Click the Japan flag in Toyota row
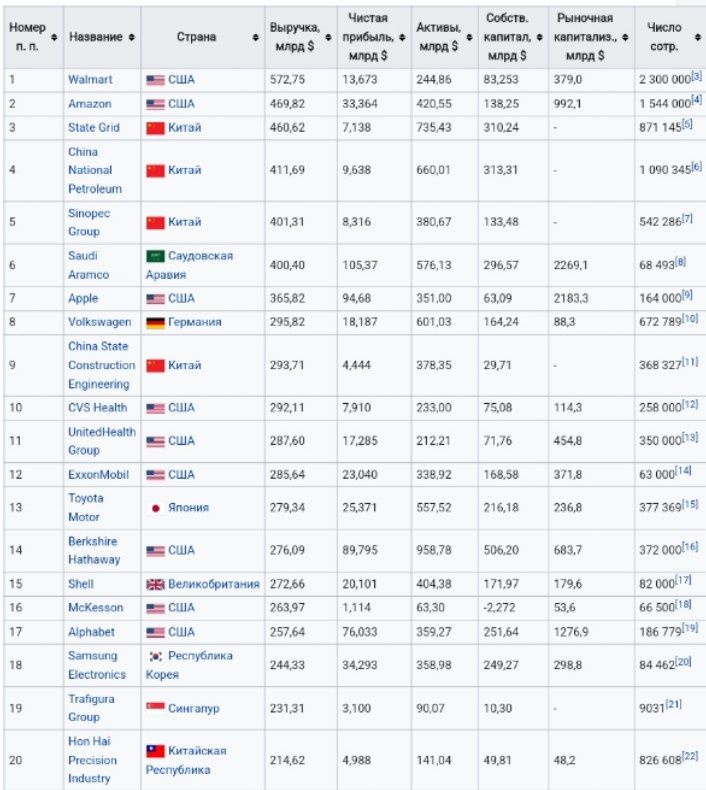This screenshot has width=706, height=790. click(155, 508)
